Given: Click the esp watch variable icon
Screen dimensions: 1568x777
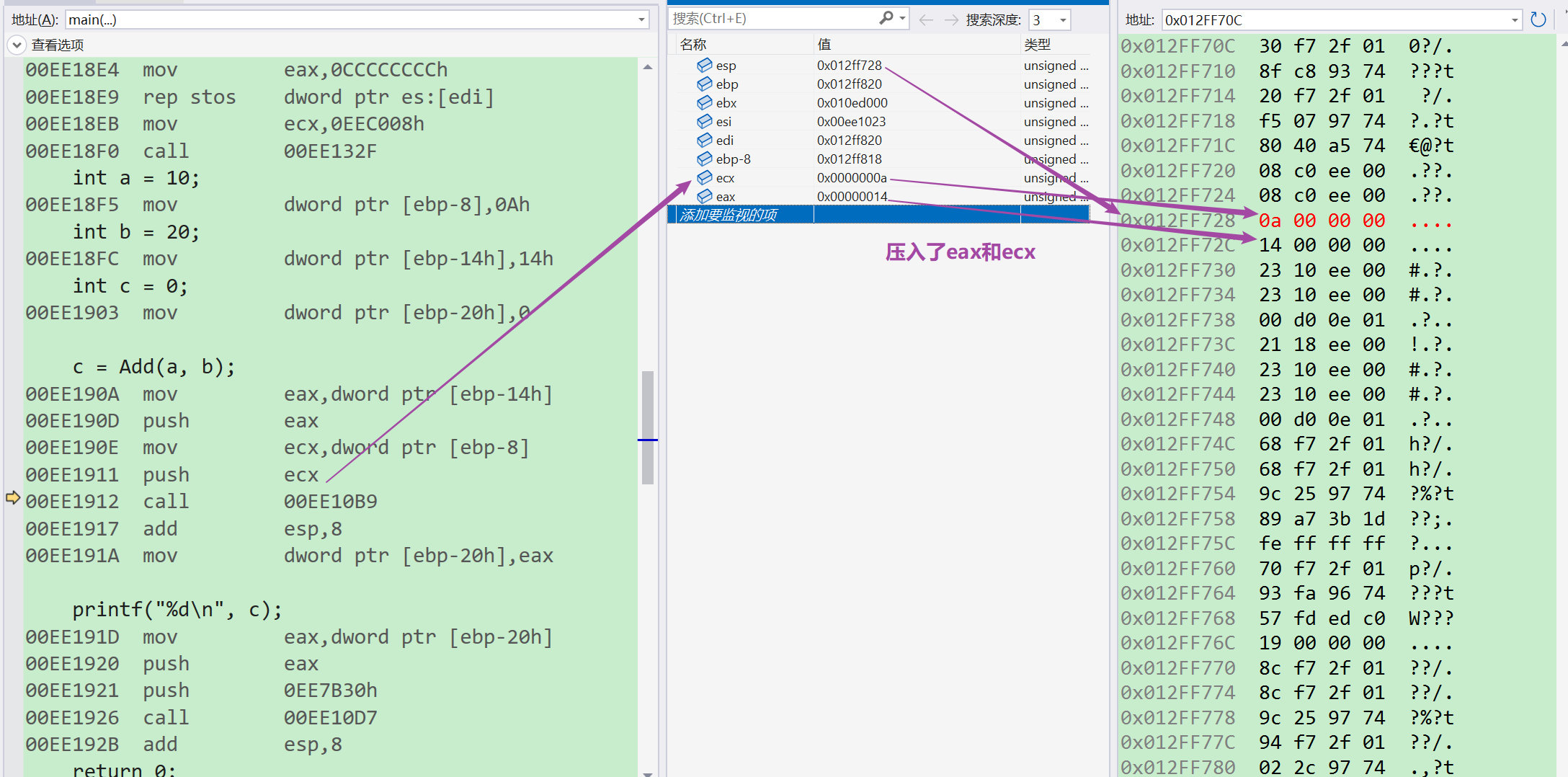Looking at the screenshot, I should tap(704, 66).
